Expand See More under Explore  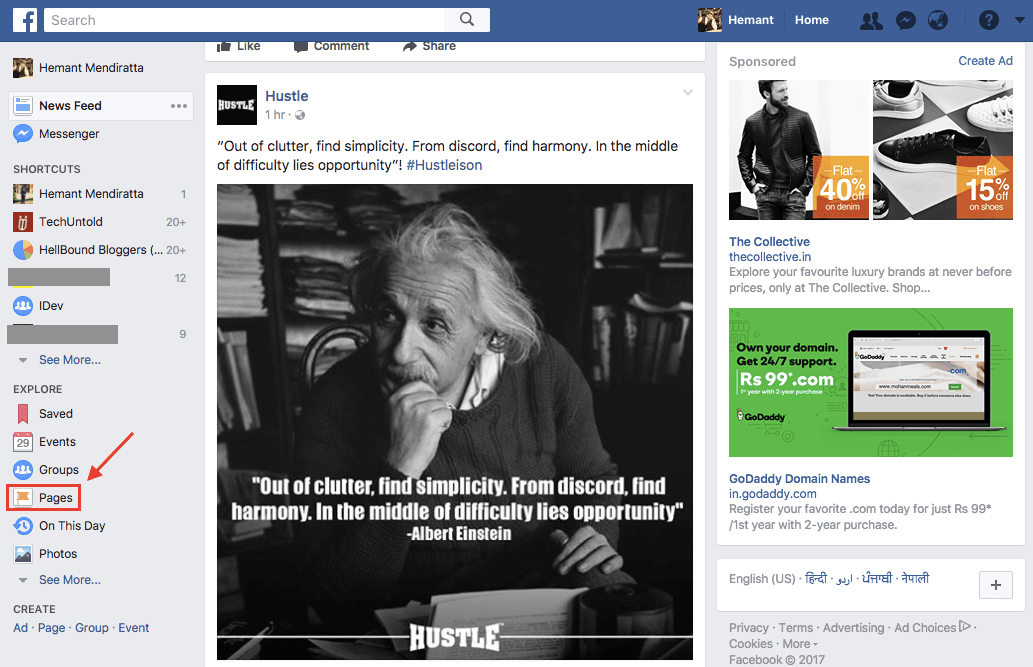click(x=69, y=580)
